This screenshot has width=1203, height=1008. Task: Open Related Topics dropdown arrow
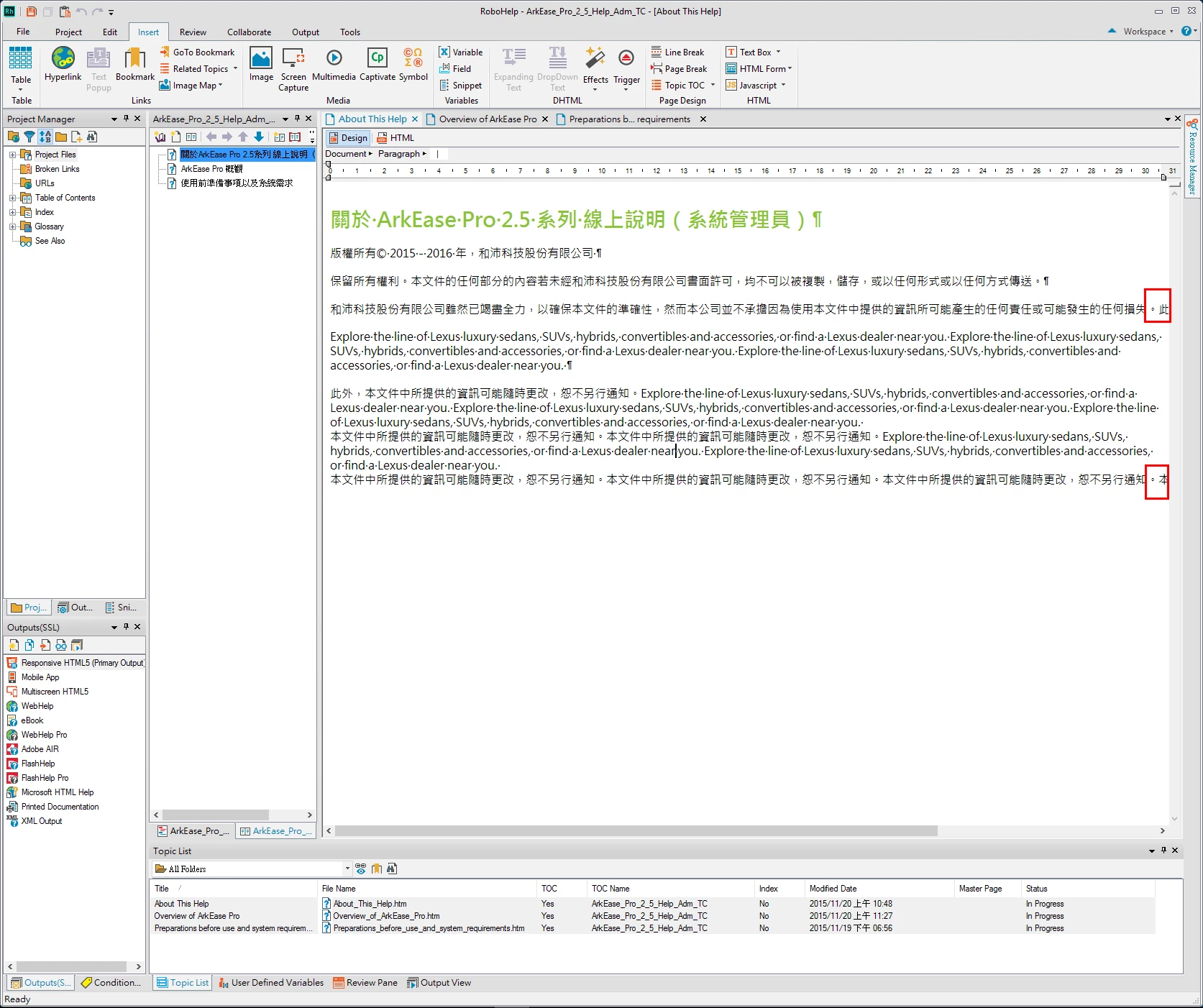point(235,68)
